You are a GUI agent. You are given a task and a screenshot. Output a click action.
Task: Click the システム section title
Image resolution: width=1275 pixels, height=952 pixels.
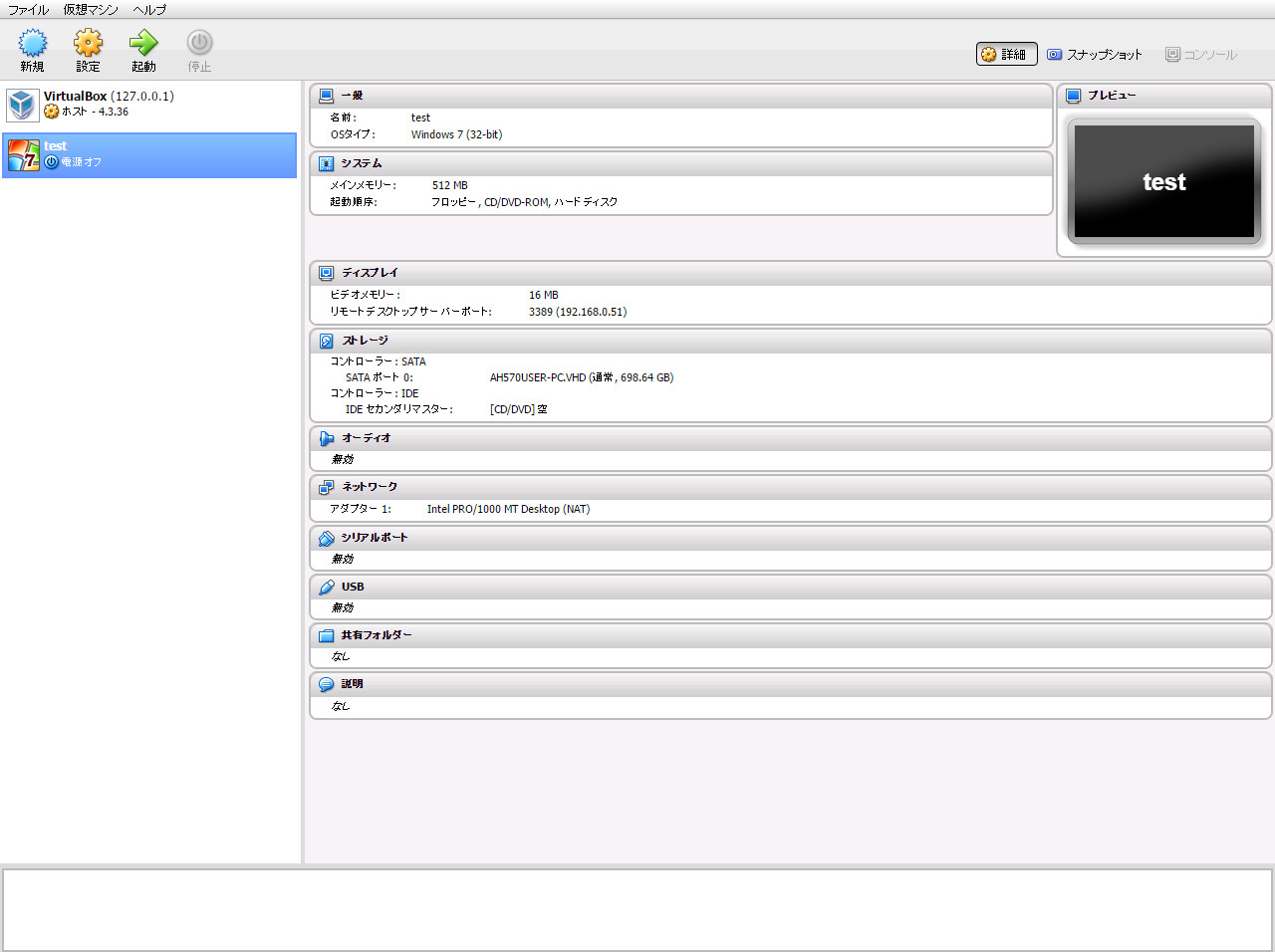[x=362, y=163]
